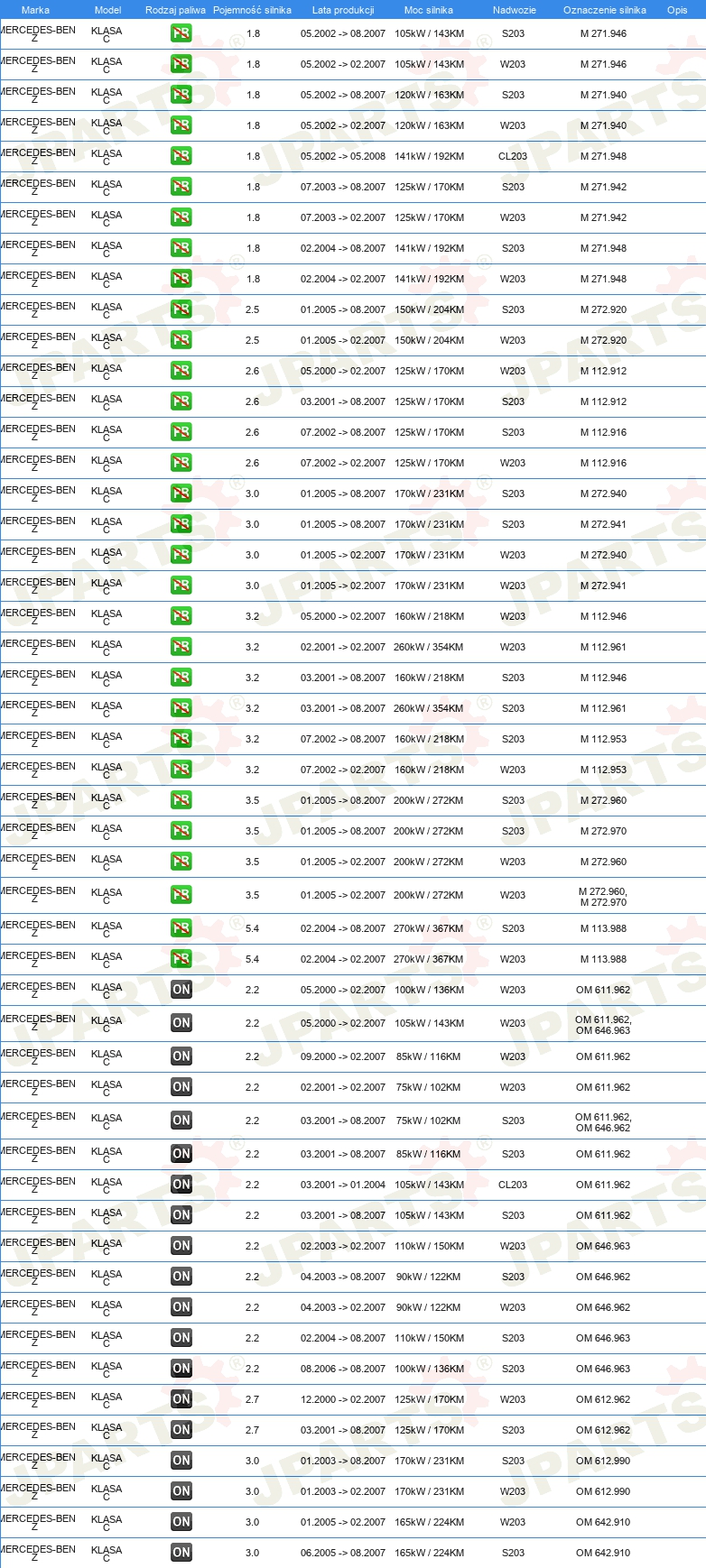The image size is (706, 1568).
Task: Click ON icon in 08.2006 OM 646.963 row
Action: pyautogui.click(x=181, y=1369)
